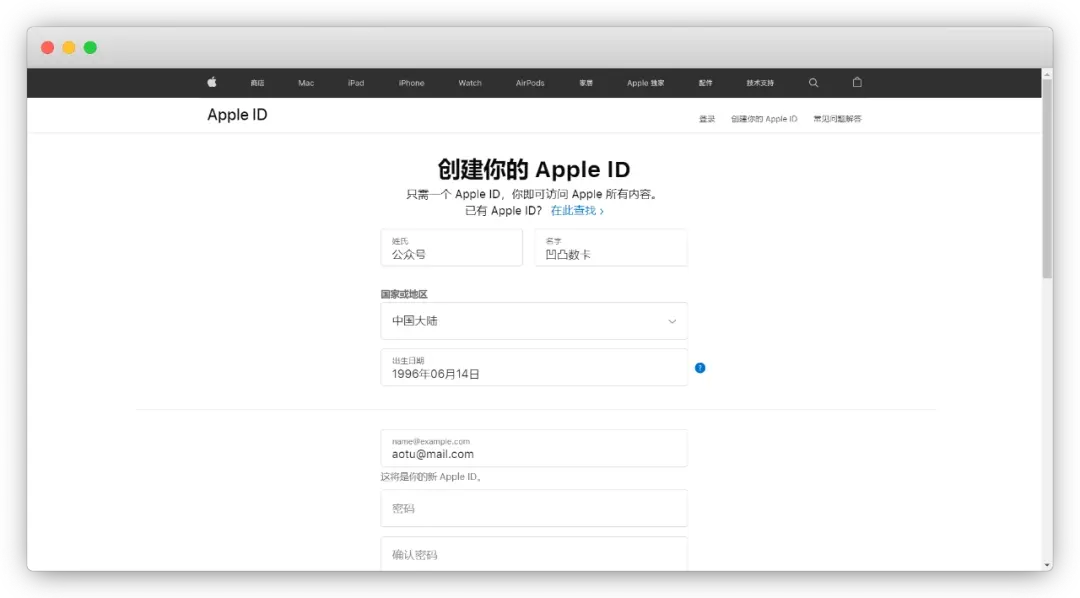The width and height of the screenshot is (1080, 598).
Task: Select iPad in the navigation bar
Action: [356, 83]
